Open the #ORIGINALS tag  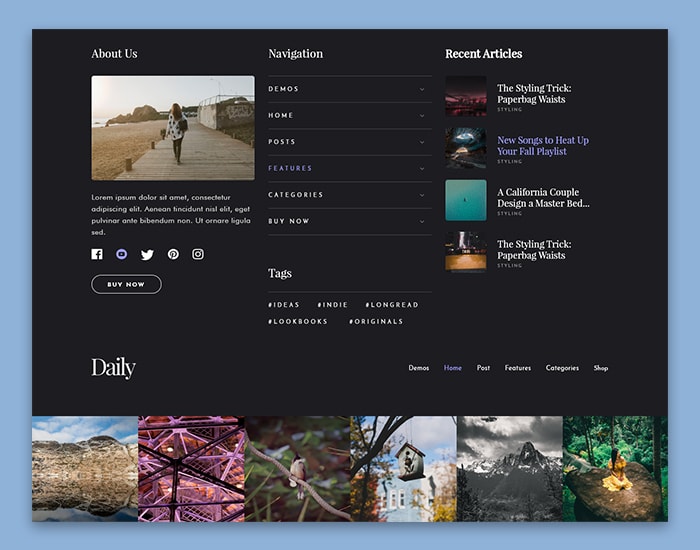coord(376,321)
